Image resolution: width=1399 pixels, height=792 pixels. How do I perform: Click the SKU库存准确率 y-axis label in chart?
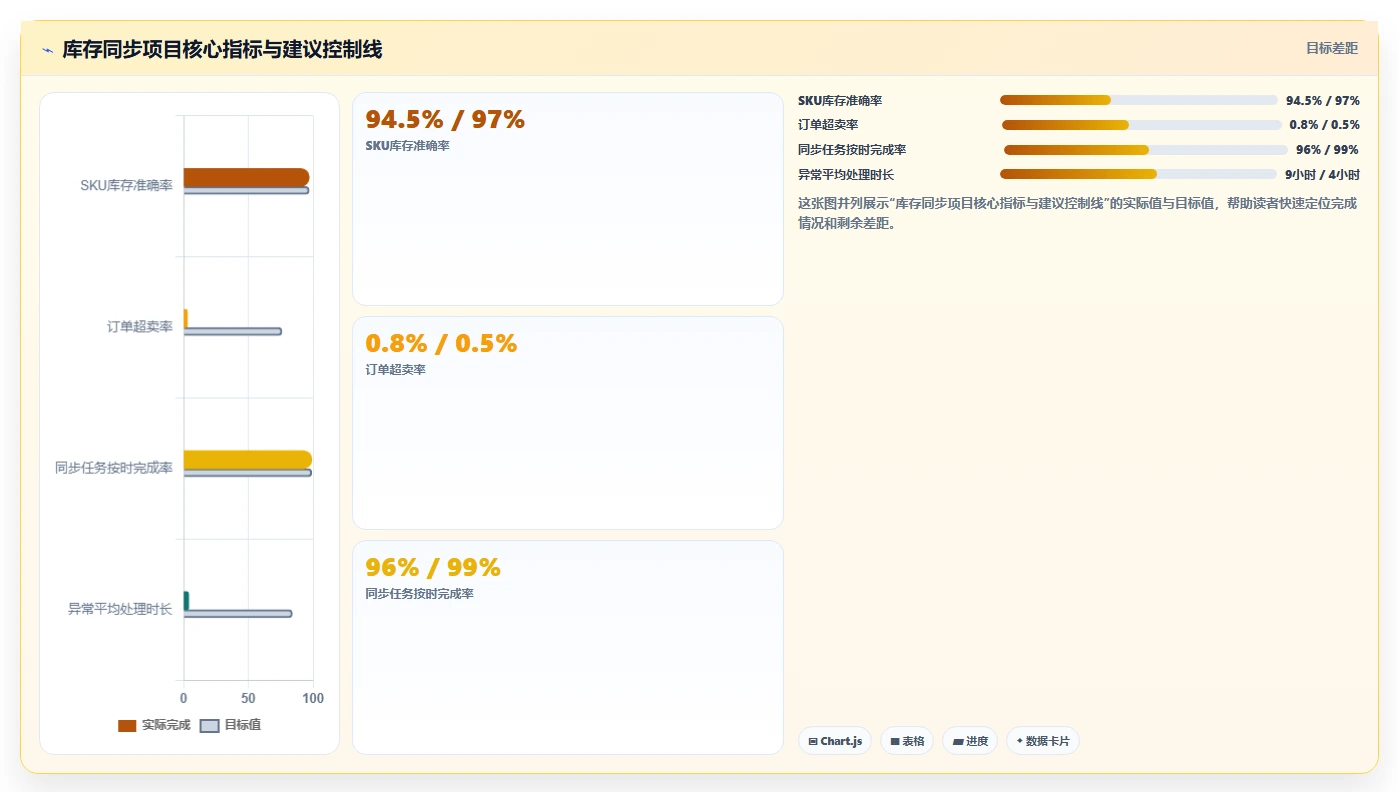tap(127, 185)
